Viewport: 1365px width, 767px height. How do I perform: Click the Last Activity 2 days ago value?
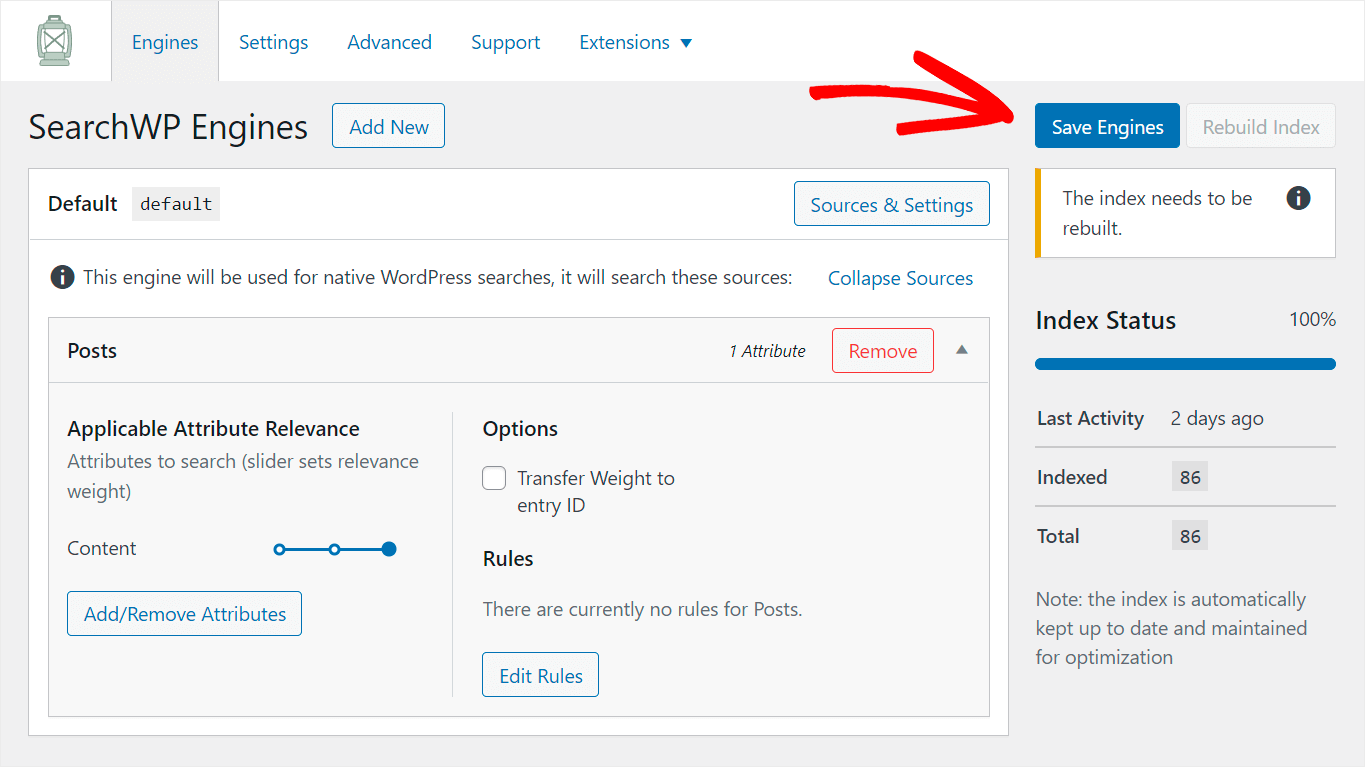[1217, 418]
